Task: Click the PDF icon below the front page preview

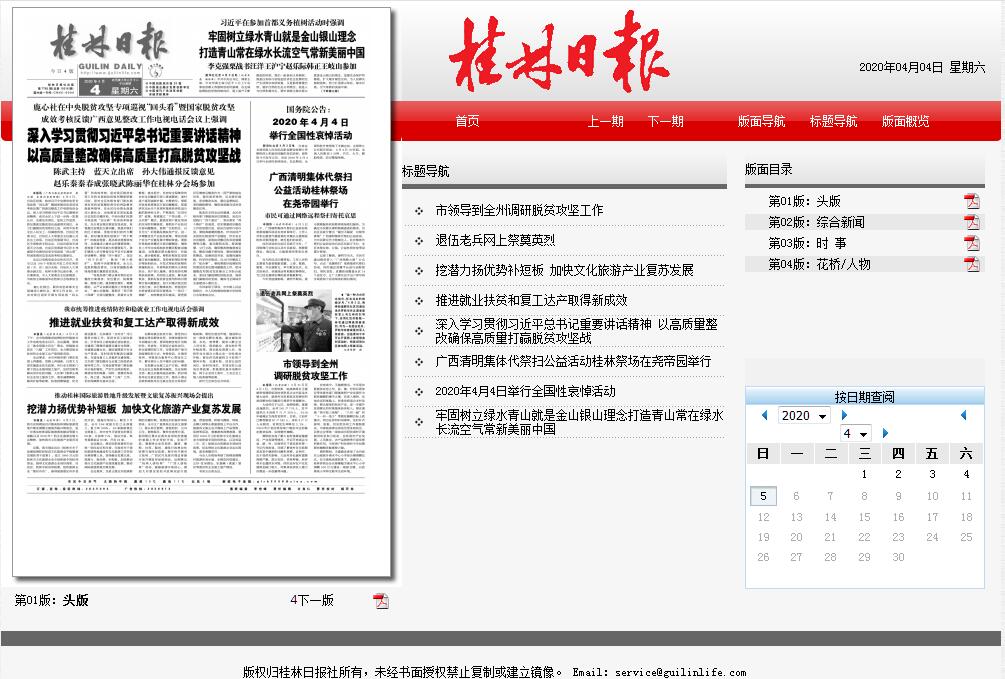Action: [x=380, y=600]
